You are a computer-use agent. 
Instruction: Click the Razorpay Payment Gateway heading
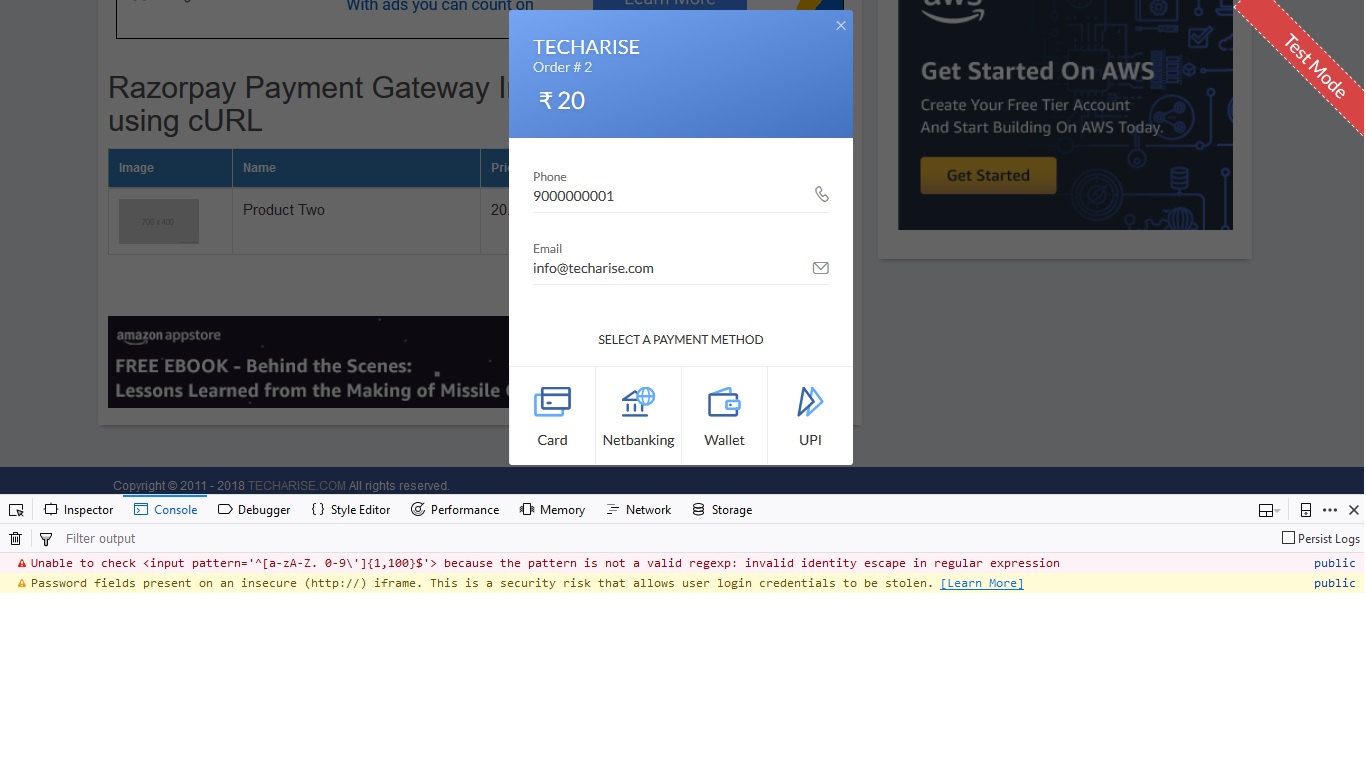tap(308, 104)
